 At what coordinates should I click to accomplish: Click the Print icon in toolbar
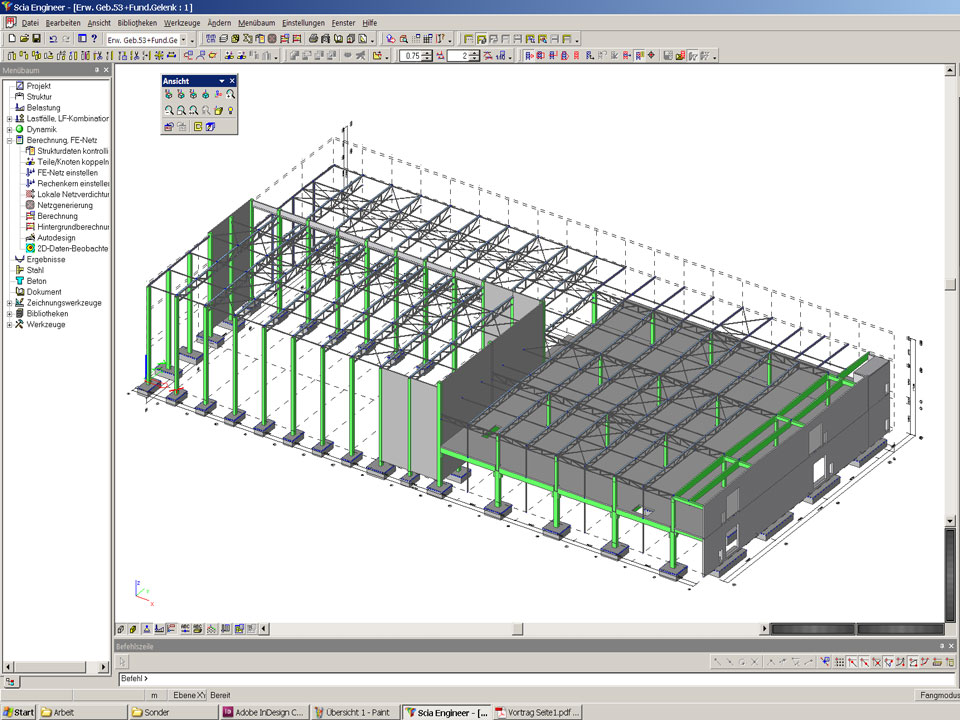point(313,39)
